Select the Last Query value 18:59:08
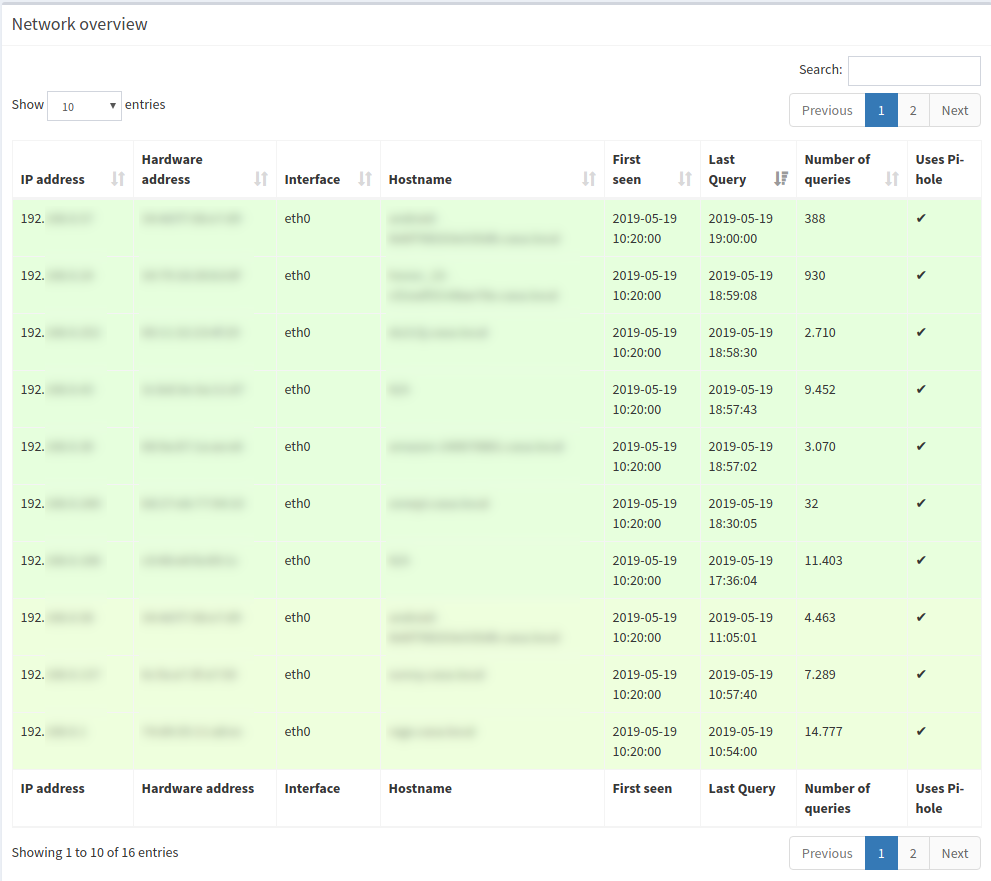 pos(733,295)
